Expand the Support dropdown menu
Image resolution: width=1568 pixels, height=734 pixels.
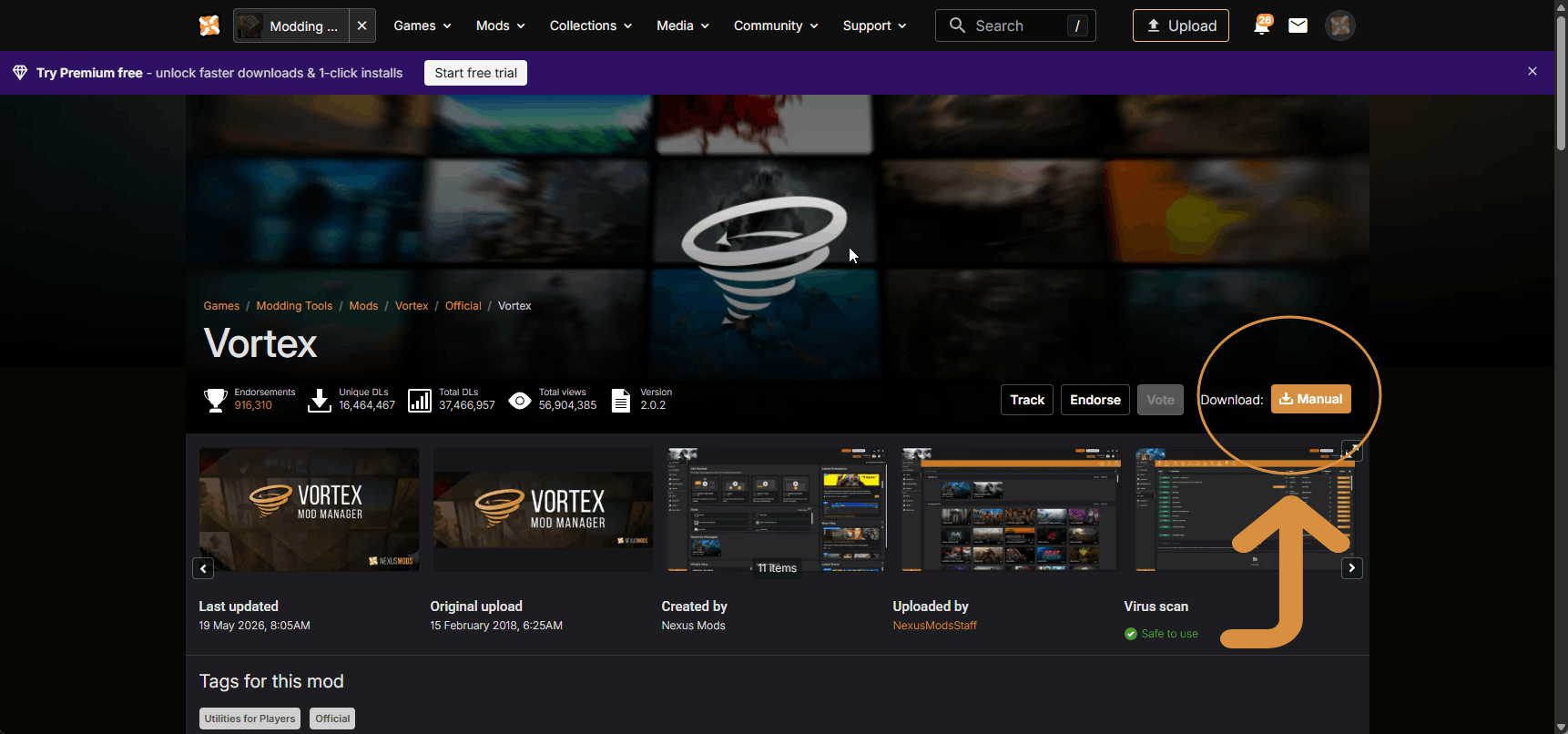pos(875,25)
